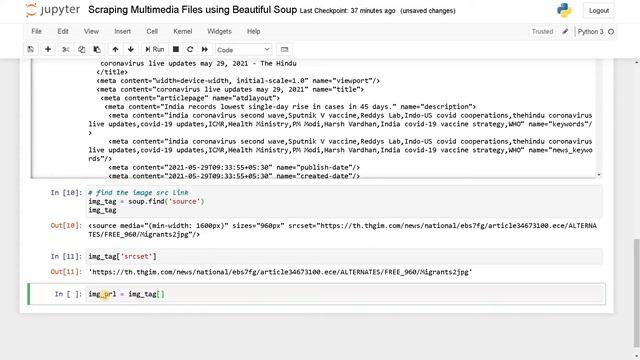
Task: Click the img_tag['srcset'] code cell
Action: 344,256
